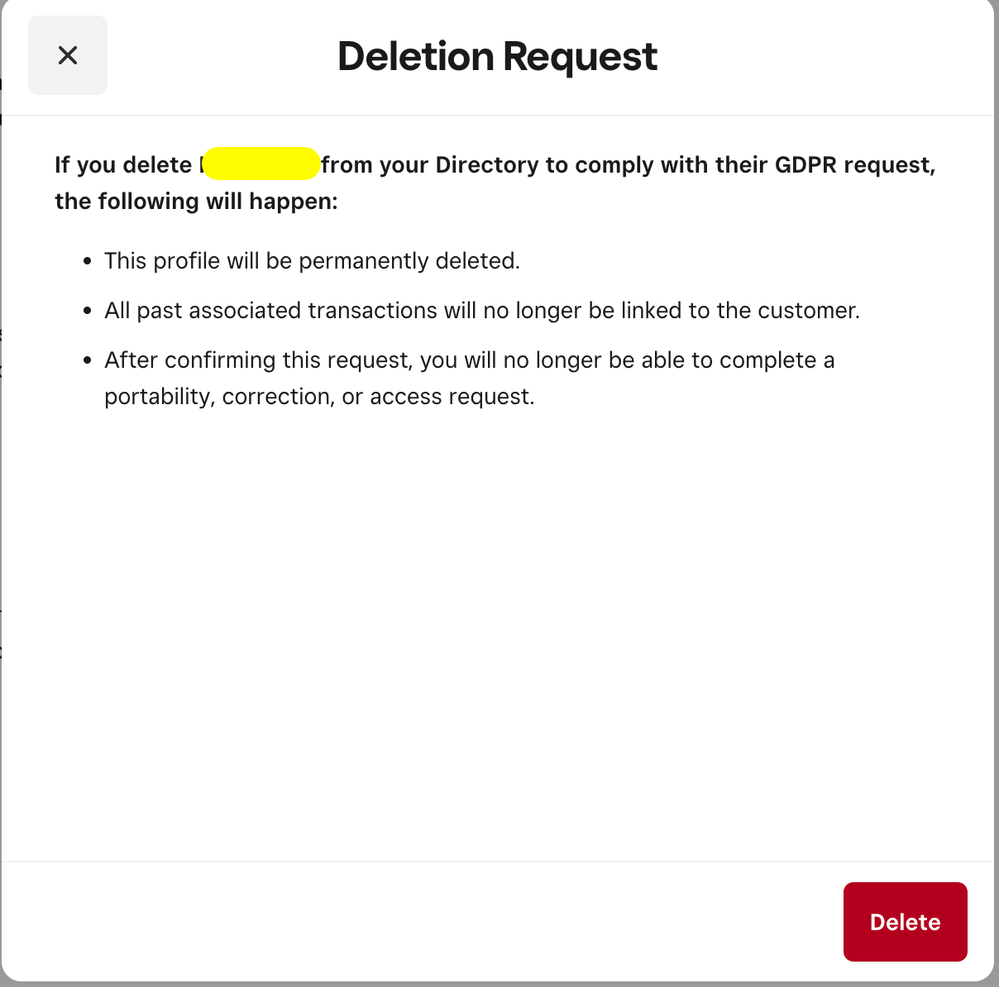
Task: Click blank header area right of title
Action: (x=820, y=57)
